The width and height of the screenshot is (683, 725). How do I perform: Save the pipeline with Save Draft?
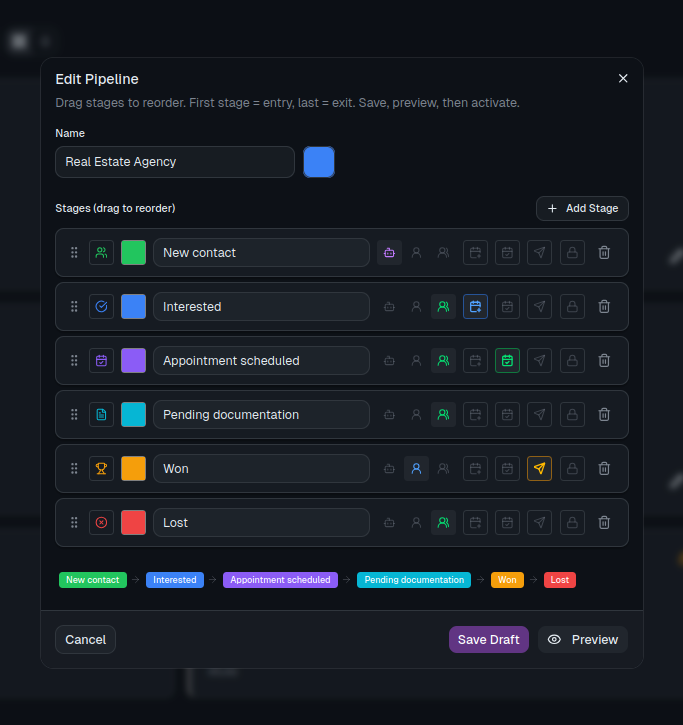(489, 639)
